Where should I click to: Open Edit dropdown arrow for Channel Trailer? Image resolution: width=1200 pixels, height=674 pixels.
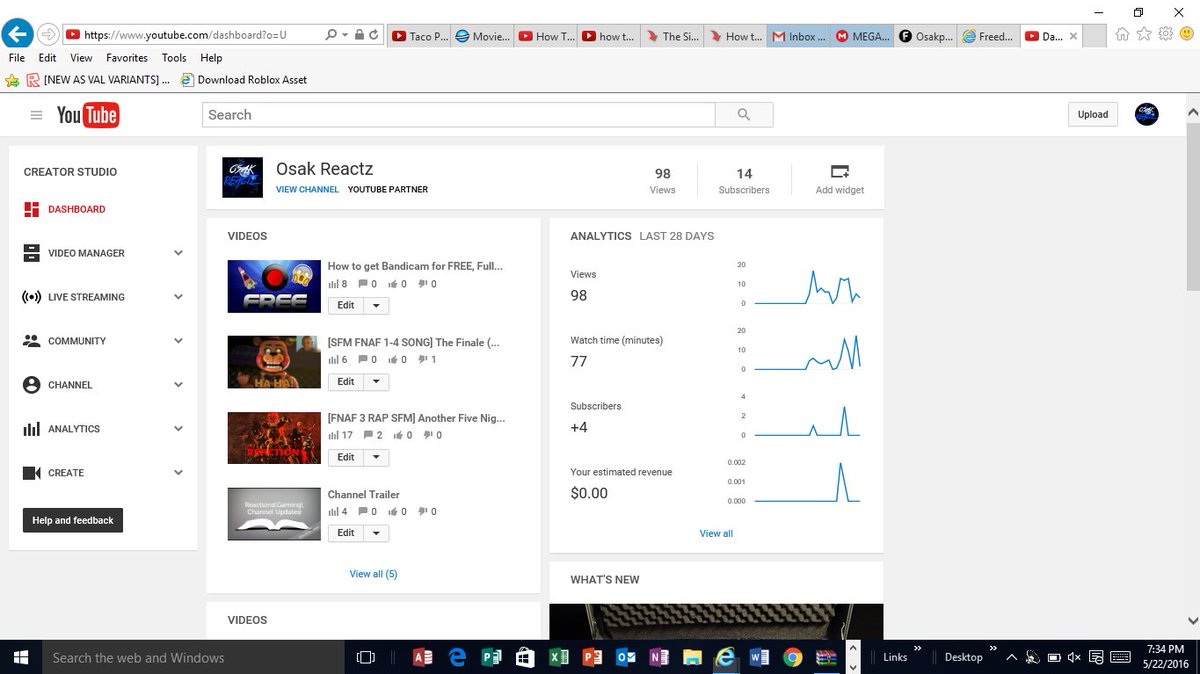click(x=376, y=534)
